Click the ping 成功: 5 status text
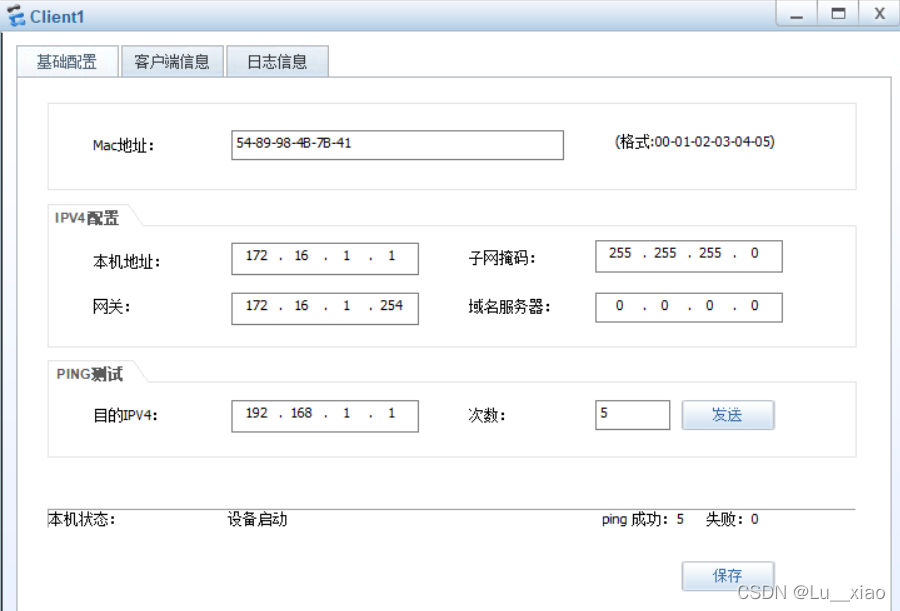The height and width of the screenshot is (611, 900). click(x=643, y=519)
